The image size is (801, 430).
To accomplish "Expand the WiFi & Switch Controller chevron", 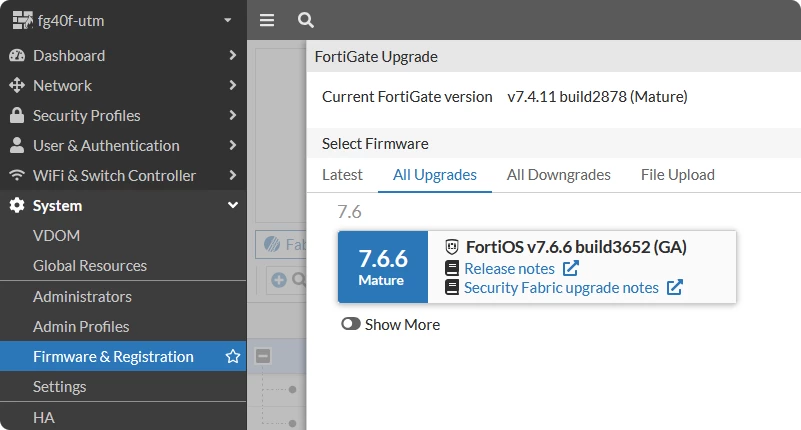I will click(x=232, y=175).
